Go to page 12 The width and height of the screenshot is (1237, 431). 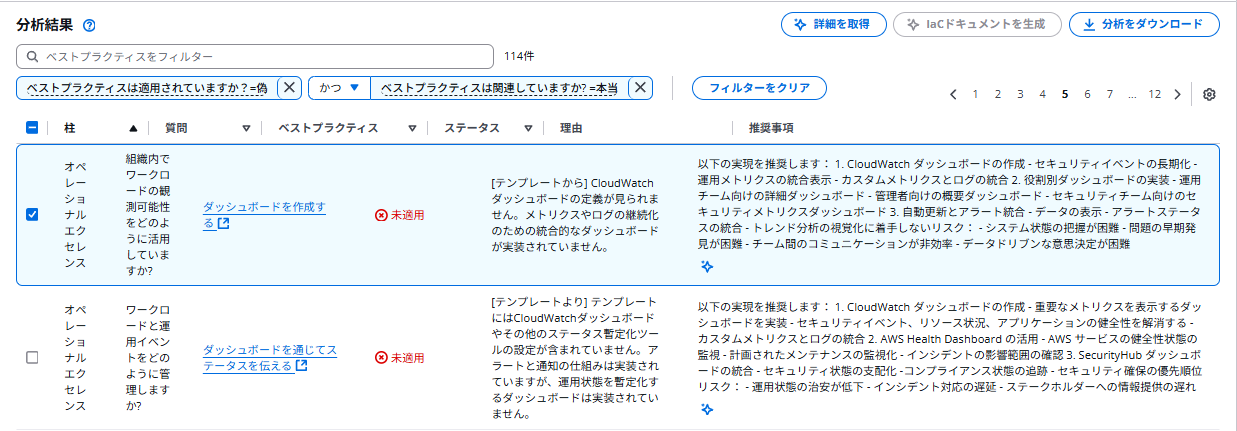click(1155, 94)
